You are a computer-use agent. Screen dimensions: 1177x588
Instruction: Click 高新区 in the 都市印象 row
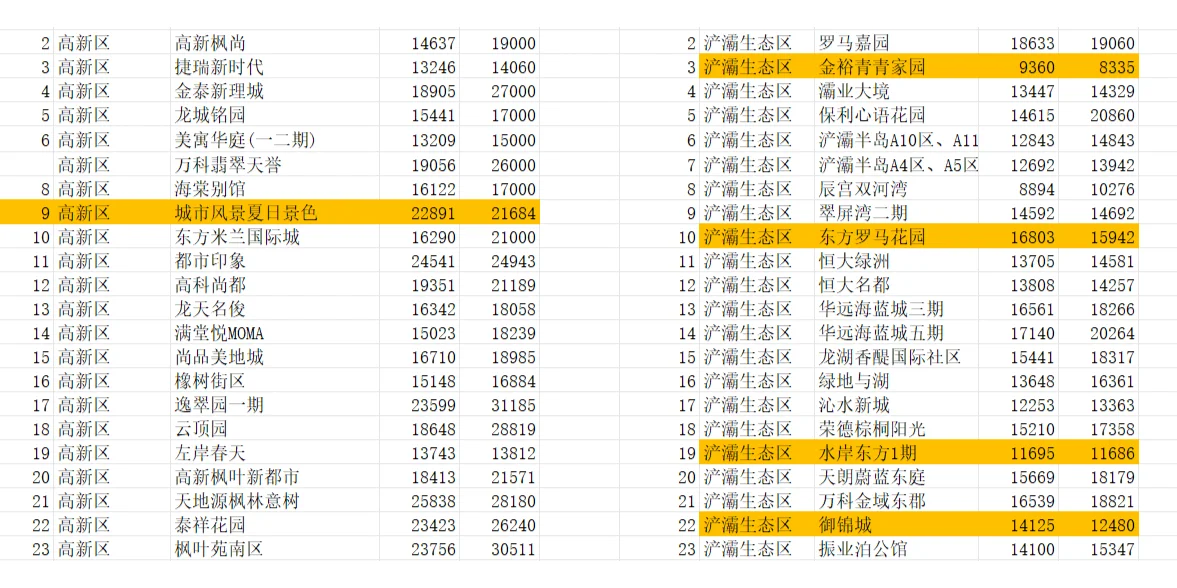83,261
